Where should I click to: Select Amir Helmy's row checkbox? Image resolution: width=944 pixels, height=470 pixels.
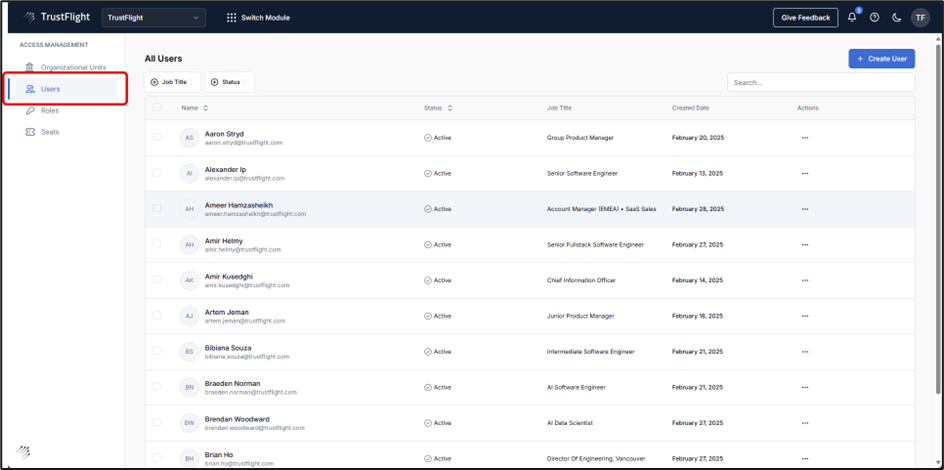coord(157,244)
